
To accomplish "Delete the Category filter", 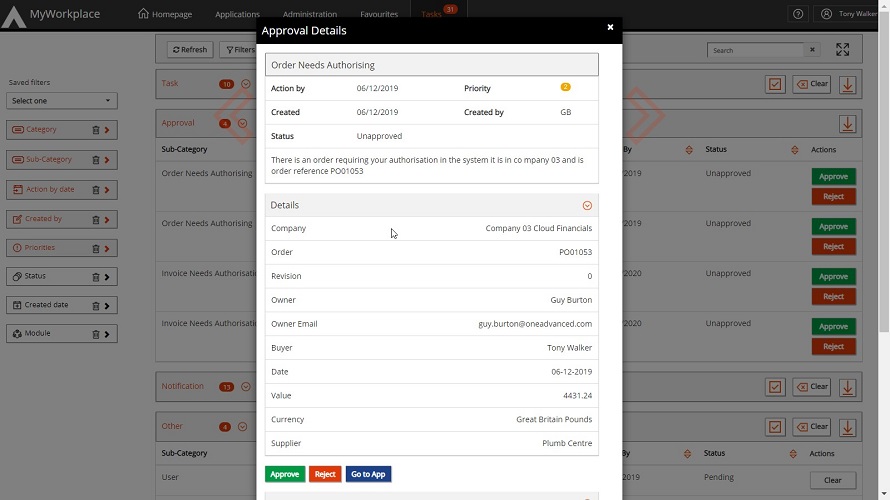I will 96,130.
